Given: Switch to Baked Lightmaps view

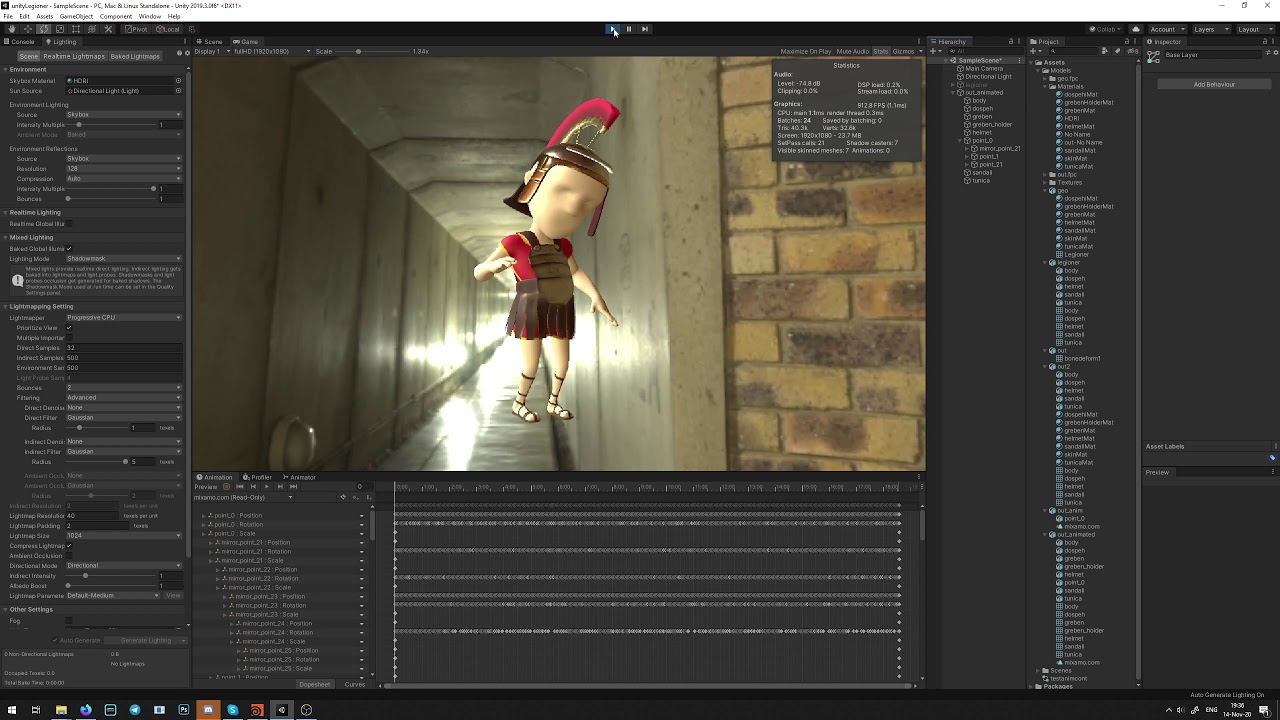Looking at the screenshot, I should point(135,56).
